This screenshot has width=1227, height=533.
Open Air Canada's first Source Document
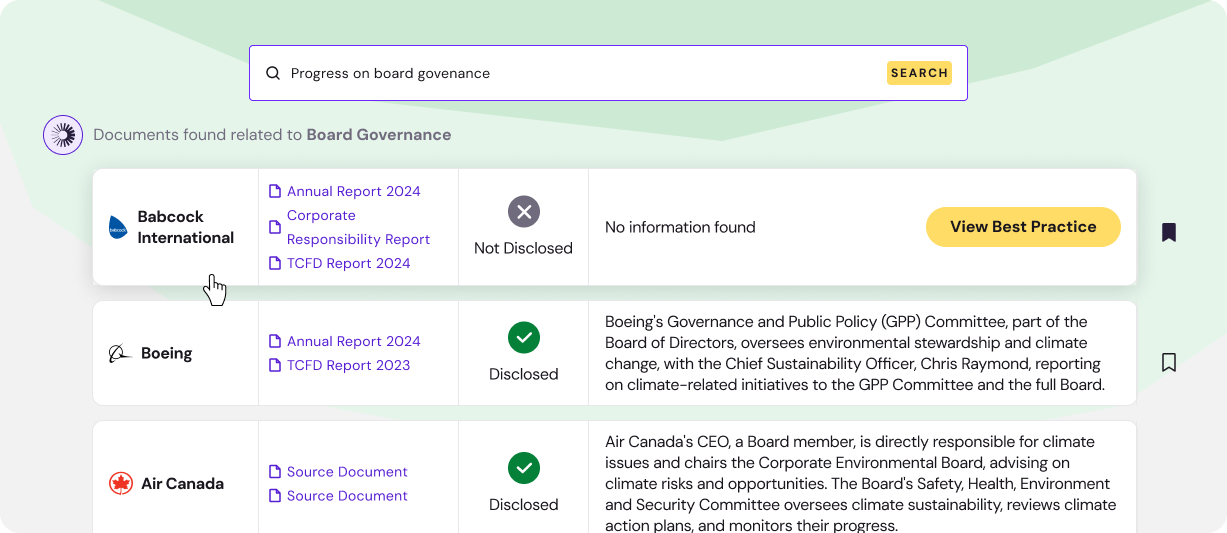346,472
